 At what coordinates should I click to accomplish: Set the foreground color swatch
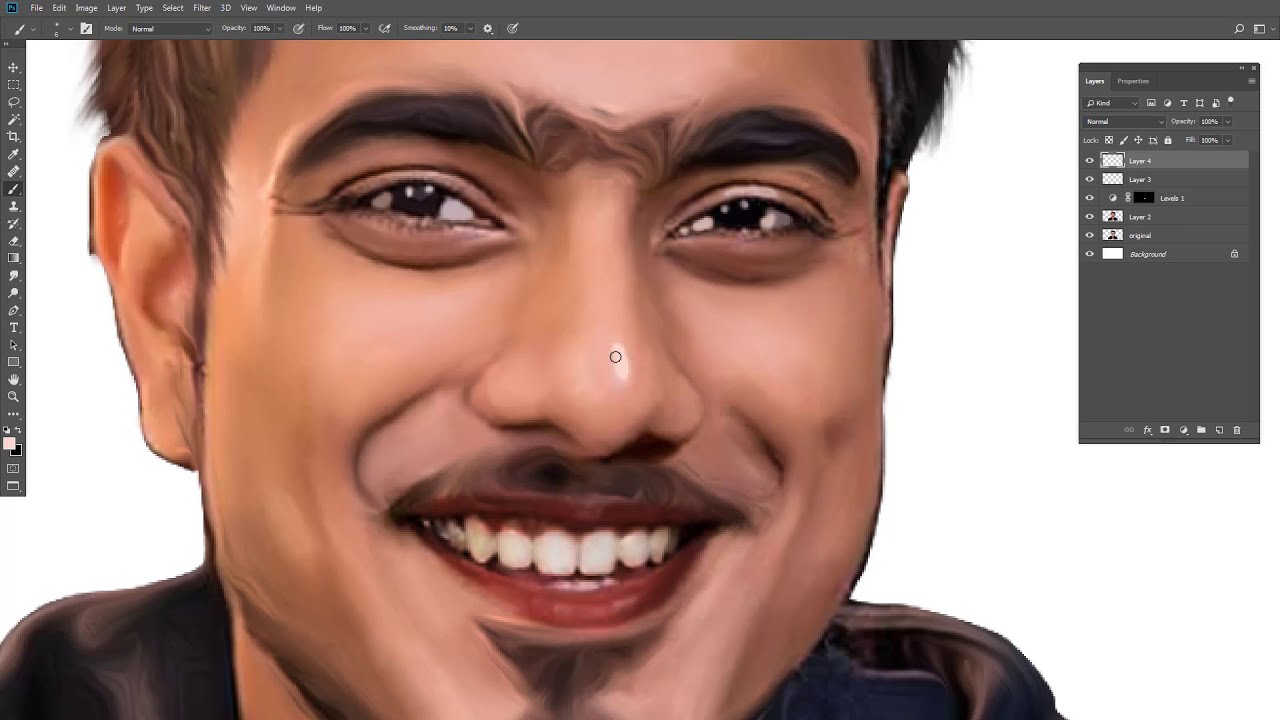click(9, 444)
